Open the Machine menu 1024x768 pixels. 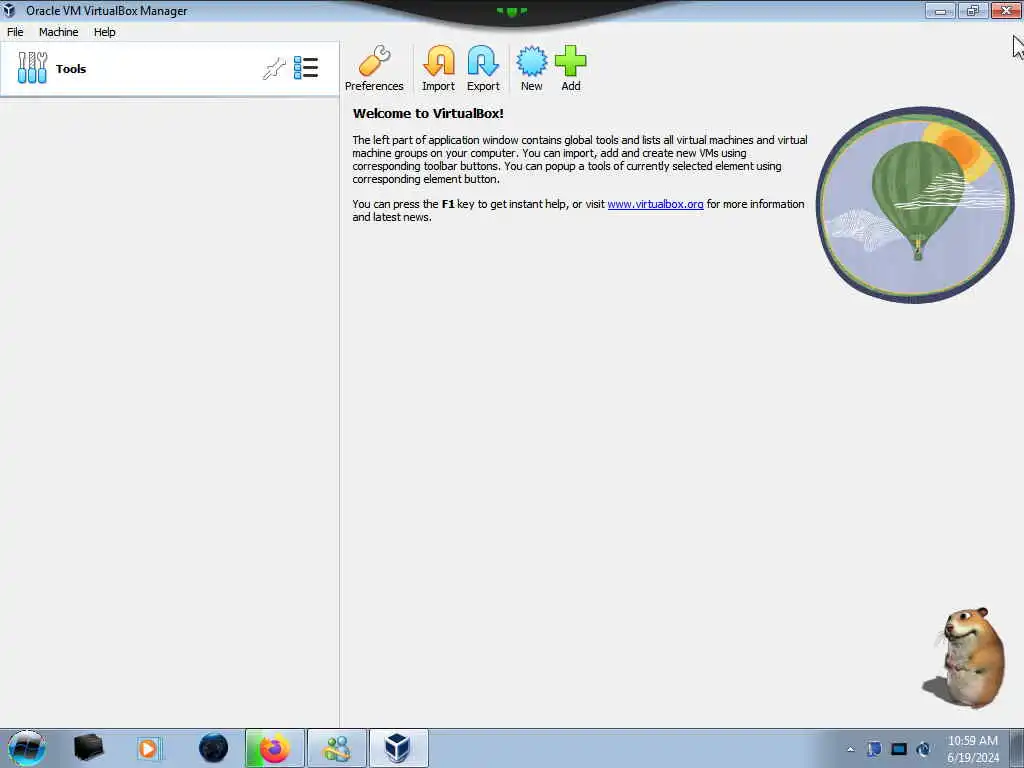click(x=59, y=32)
